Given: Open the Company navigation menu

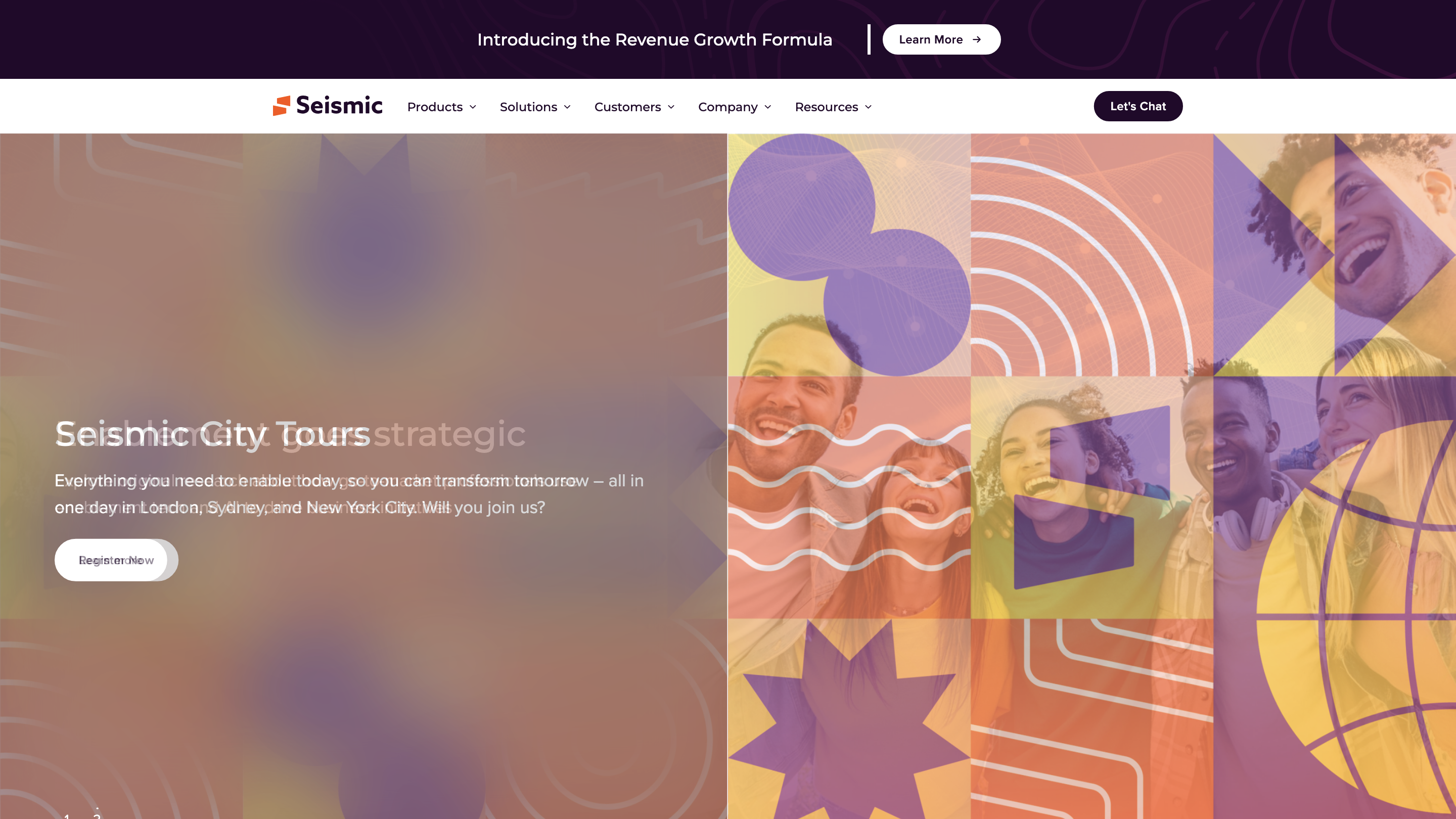Looking at the screenshot, I should (734, 107).
